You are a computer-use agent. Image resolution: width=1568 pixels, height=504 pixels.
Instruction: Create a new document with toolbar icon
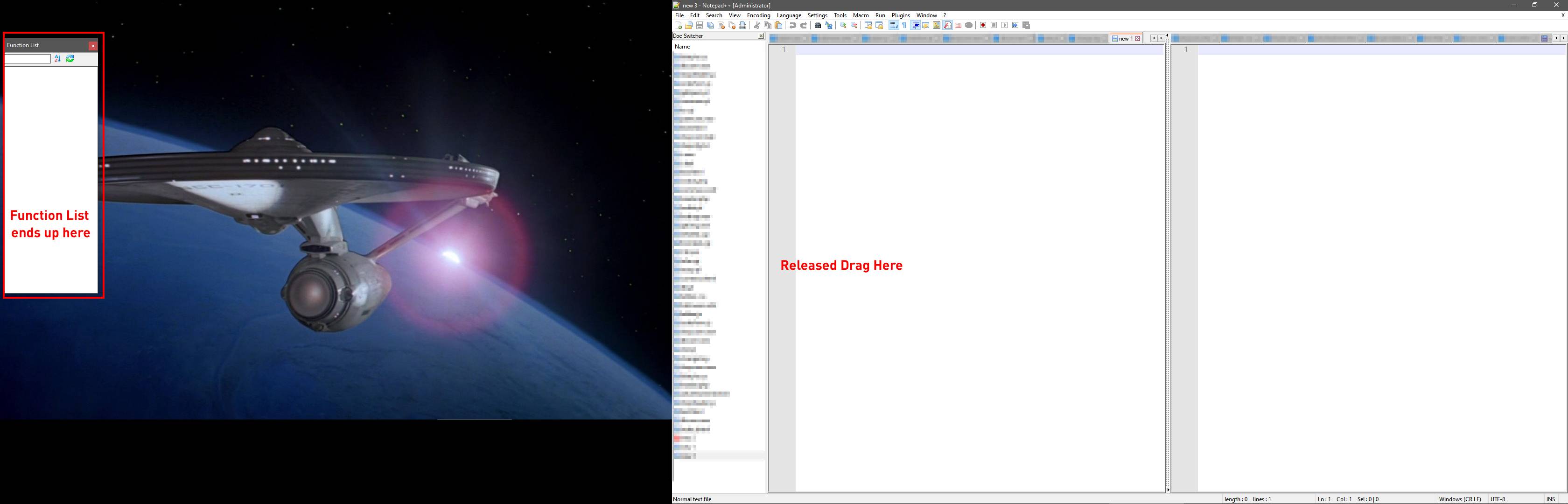pyautogui.click(x=678, y=26)
